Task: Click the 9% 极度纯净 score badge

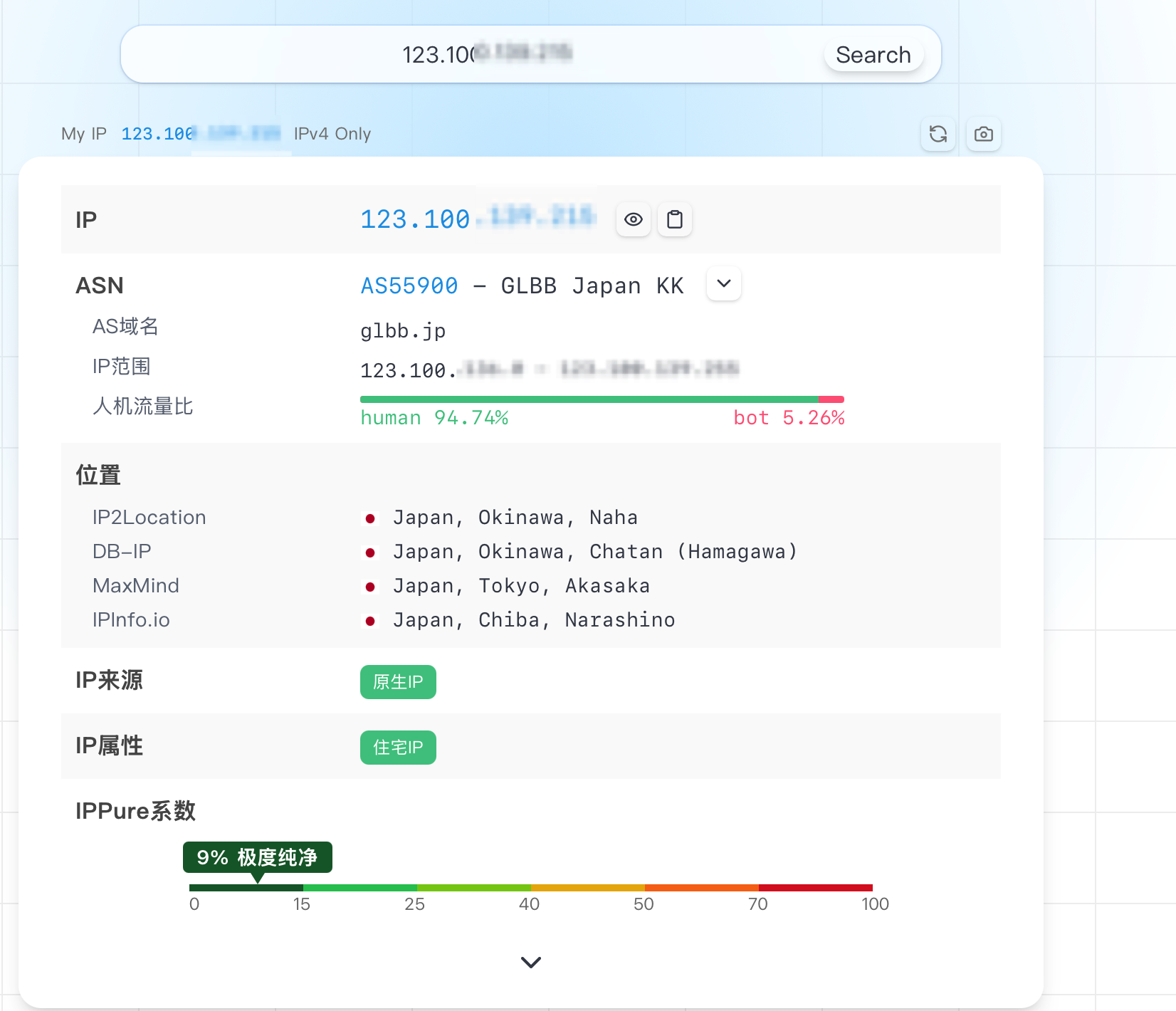Action: pos(257,857)
